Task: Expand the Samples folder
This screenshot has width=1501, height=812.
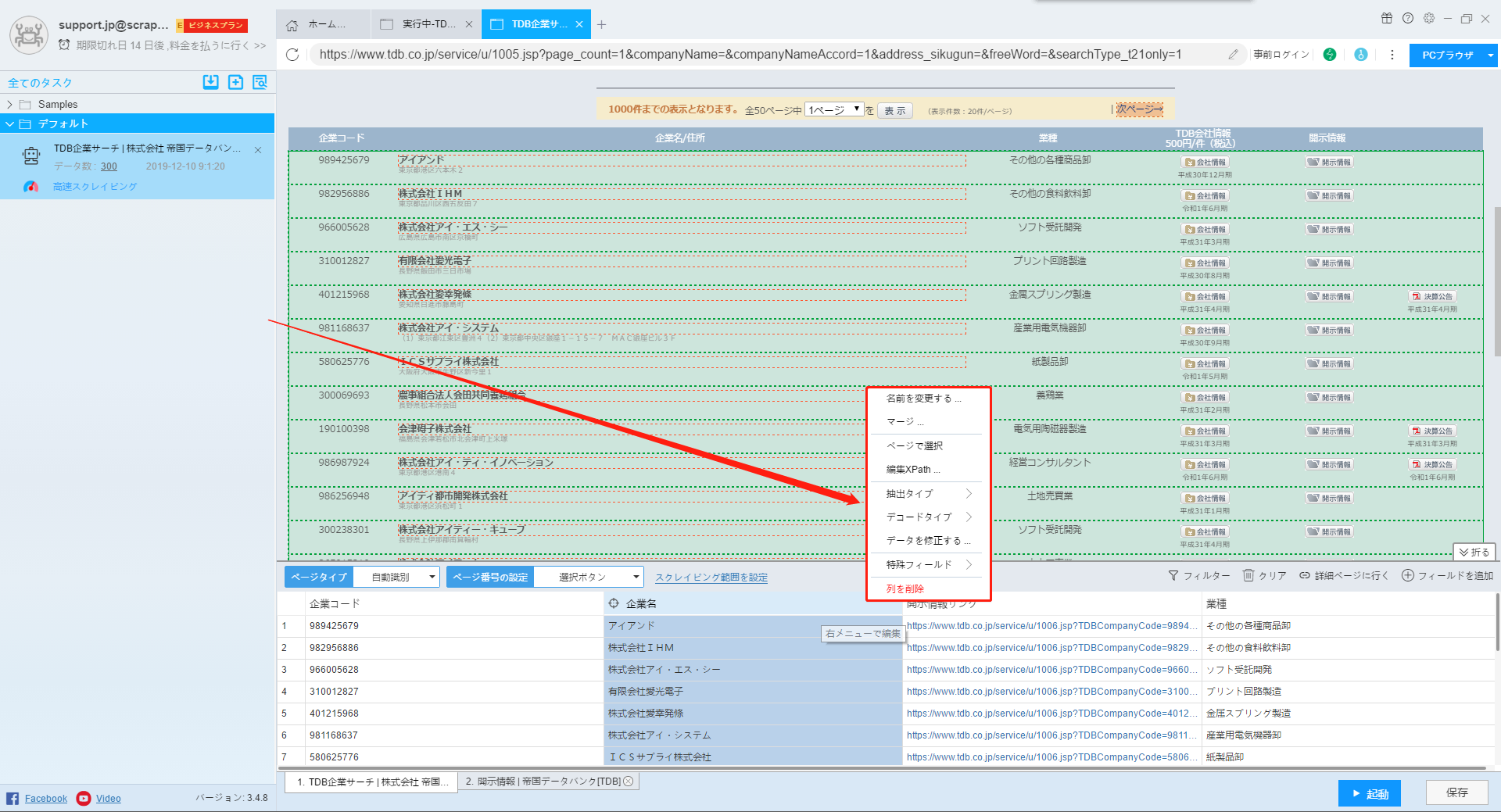Action: pos(9,104)
